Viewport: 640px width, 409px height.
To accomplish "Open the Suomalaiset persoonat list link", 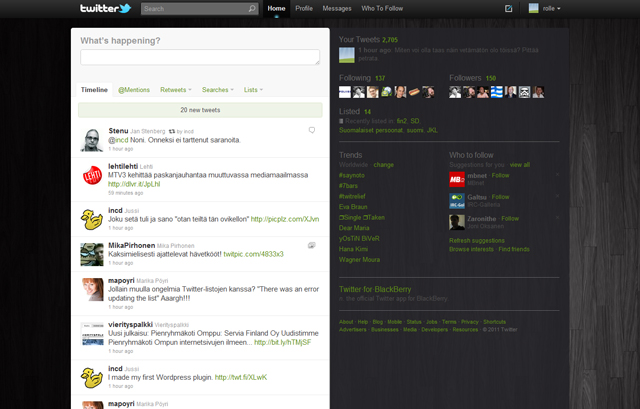I will (371, 131).
